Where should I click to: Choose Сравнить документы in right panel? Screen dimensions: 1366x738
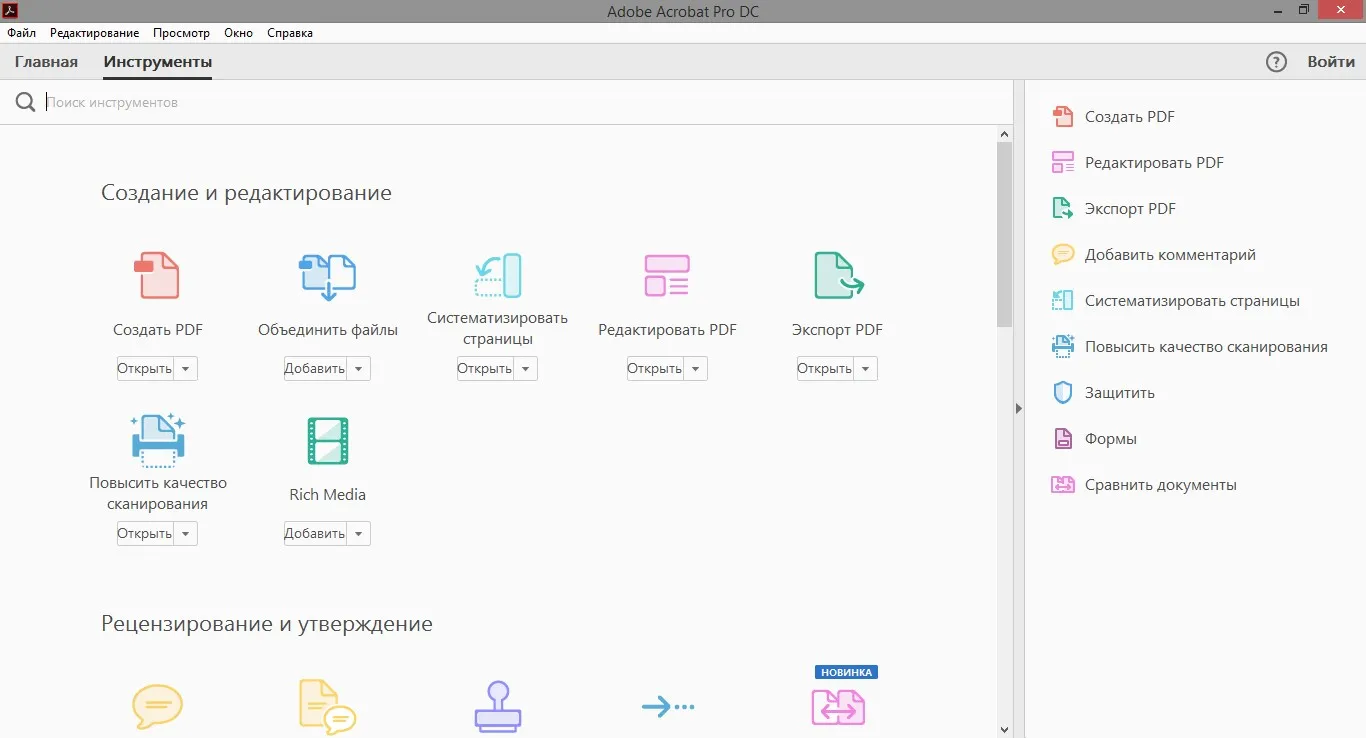click(1160, 485)
